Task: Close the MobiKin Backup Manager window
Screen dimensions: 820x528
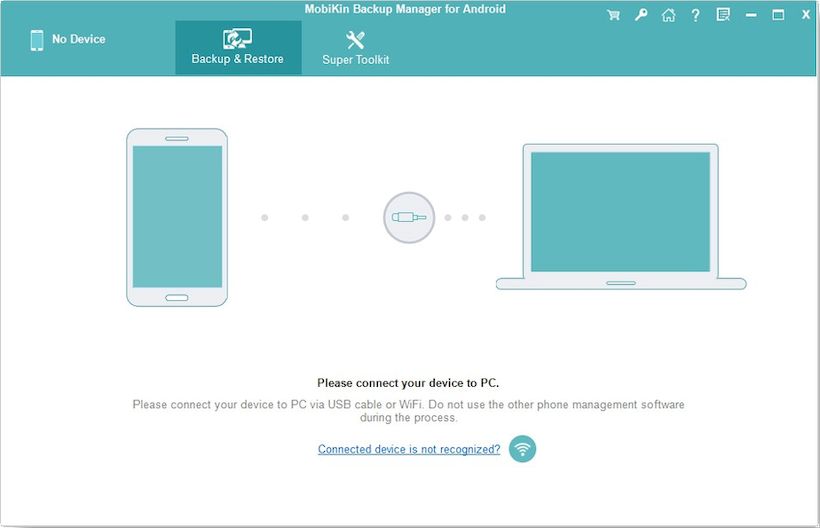Action: [x=806, y=15]
